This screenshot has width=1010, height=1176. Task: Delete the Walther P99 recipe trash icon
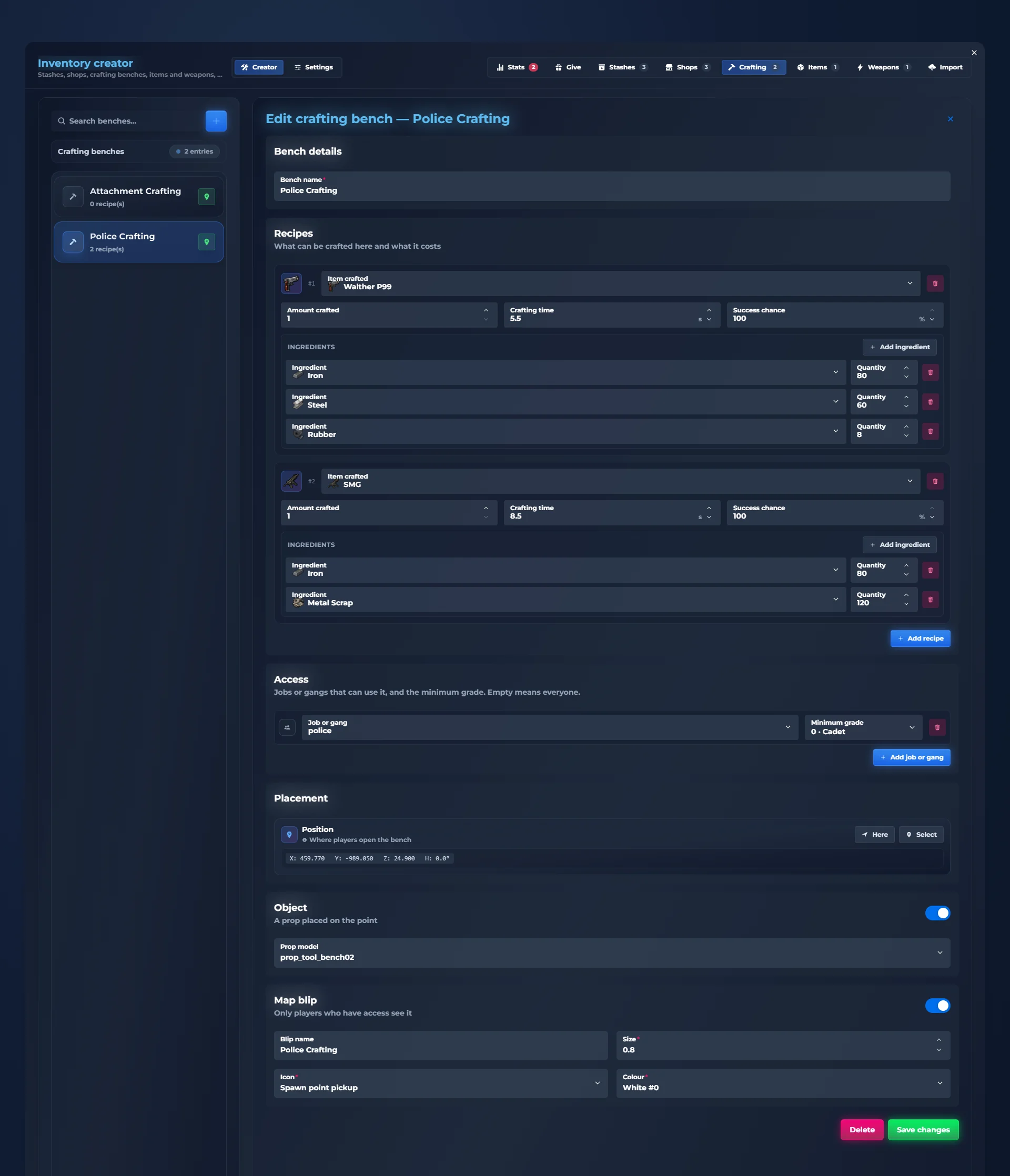point(935,283)
